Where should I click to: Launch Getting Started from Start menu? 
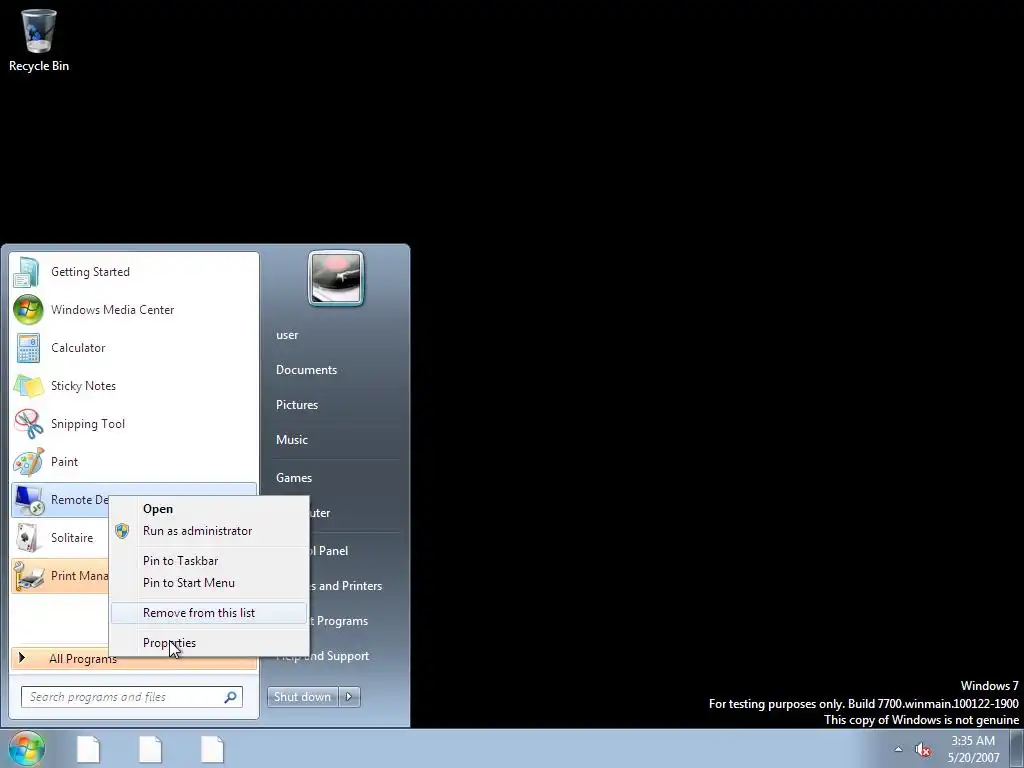(134, 272)
